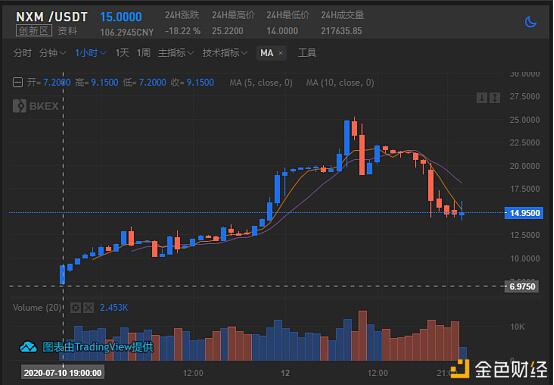Screen dimensions: 554x385
Task: Open the 工具 tools menu
Action: [x=307, y=53]
